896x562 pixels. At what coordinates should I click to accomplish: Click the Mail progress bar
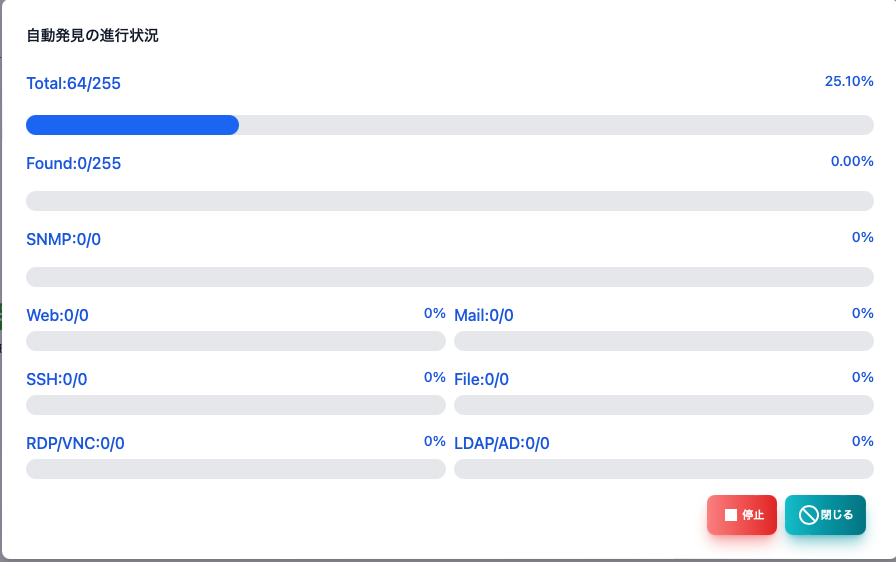click(664, 341)
